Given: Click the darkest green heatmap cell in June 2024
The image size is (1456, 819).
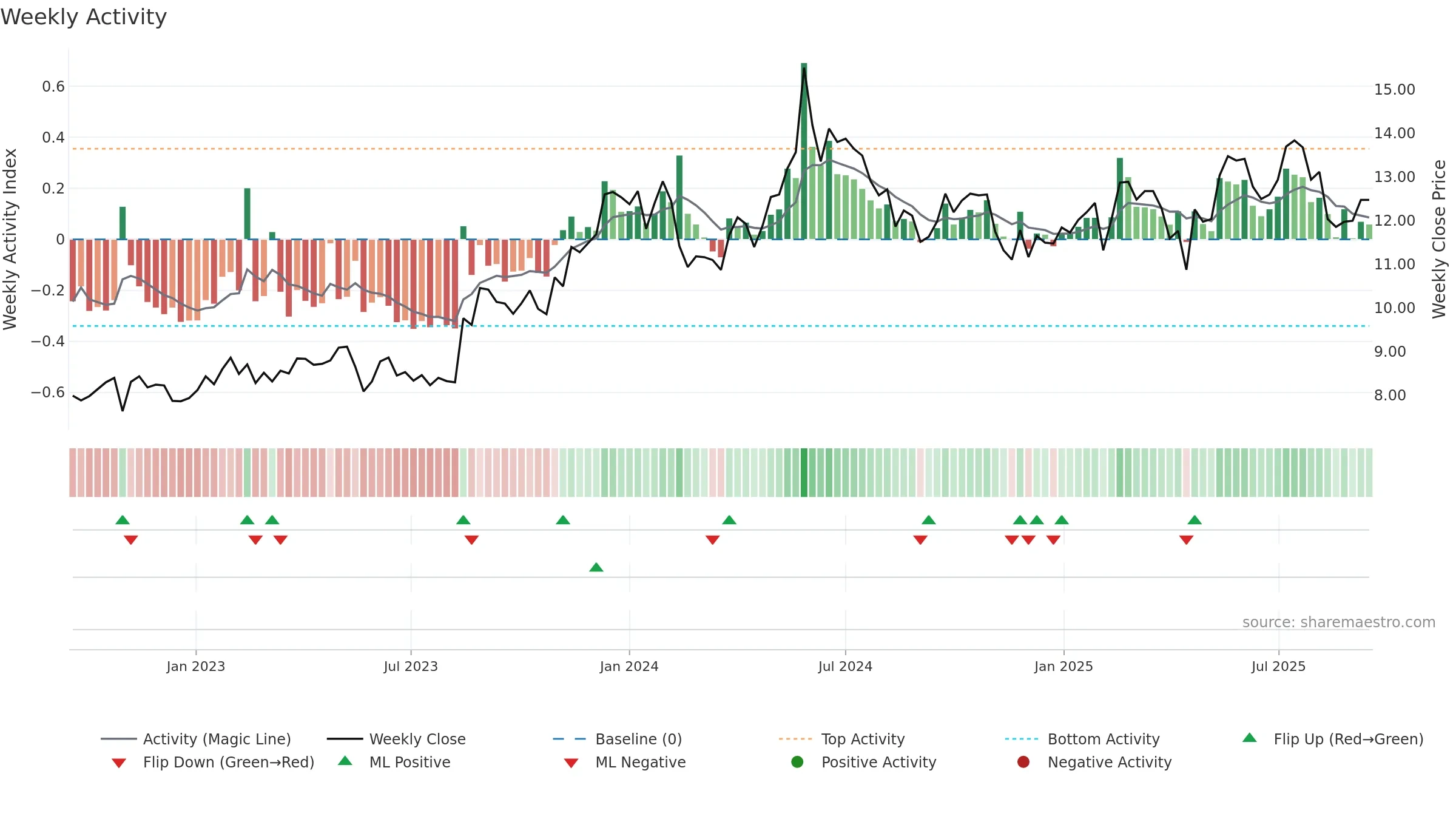Looking at the screenshot, I should pos(804,473).
